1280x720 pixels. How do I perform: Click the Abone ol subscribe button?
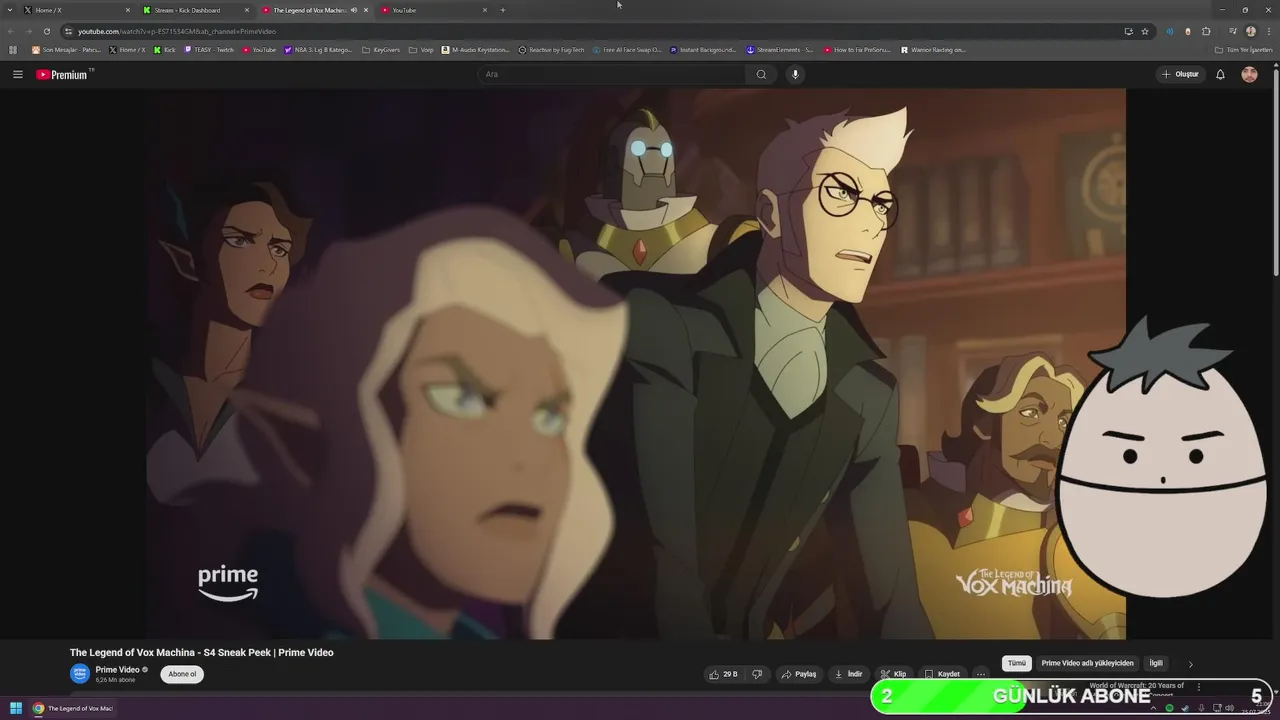click(x=182, y=674)
